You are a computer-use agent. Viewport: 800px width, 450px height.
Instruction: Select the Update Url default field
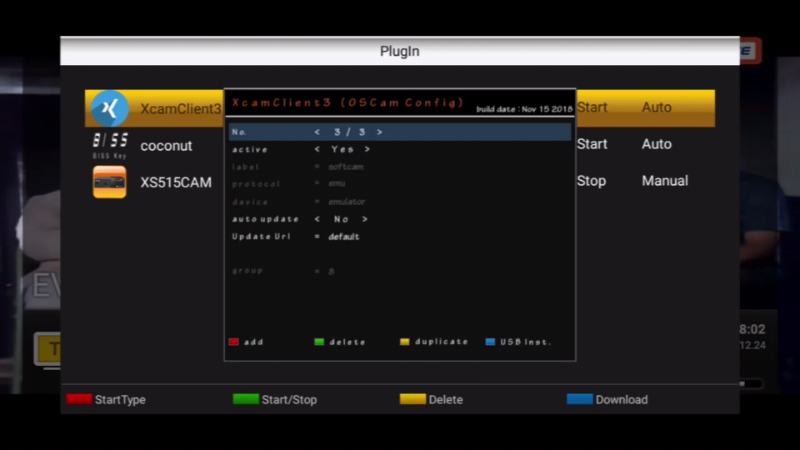[344, 237]
